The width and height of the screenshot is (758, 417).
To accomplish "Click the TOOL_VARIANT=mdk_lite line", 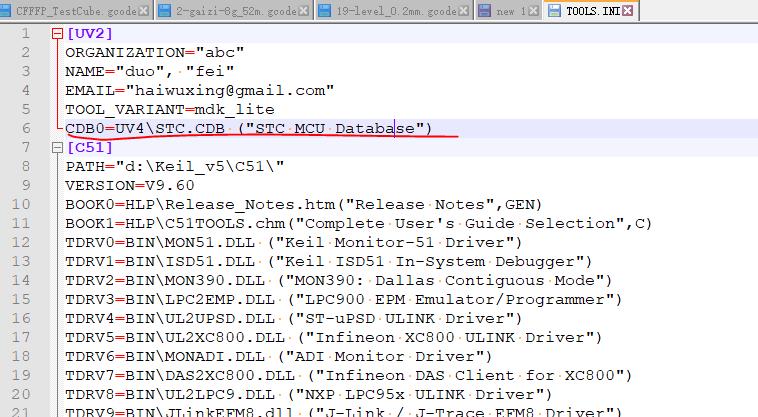I will pyautogui.click(x=170, y=109).
